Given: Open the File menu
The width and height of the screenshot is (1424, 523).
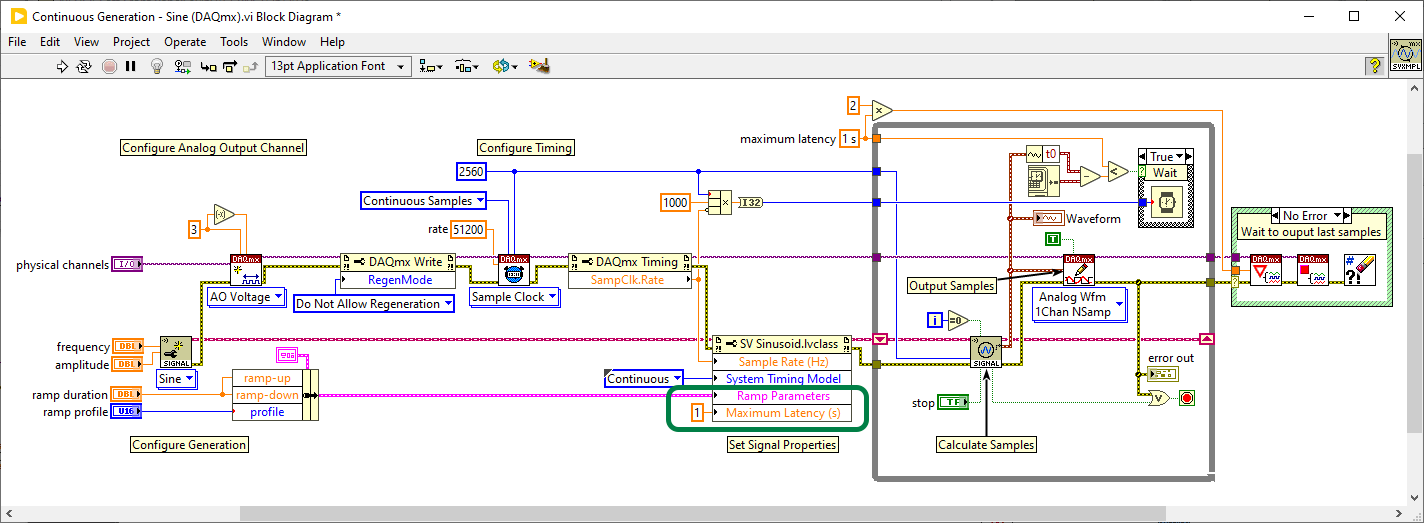Looking at the screenshot, I should tap(17, 42).
